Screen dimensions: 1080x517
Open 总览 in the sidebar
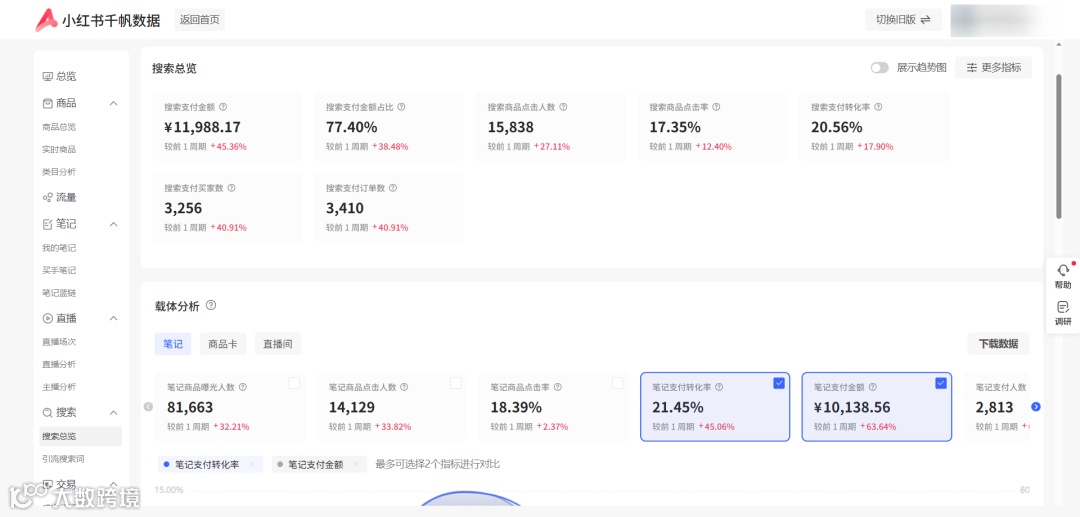pyautogui.click(x=60, y=76)
